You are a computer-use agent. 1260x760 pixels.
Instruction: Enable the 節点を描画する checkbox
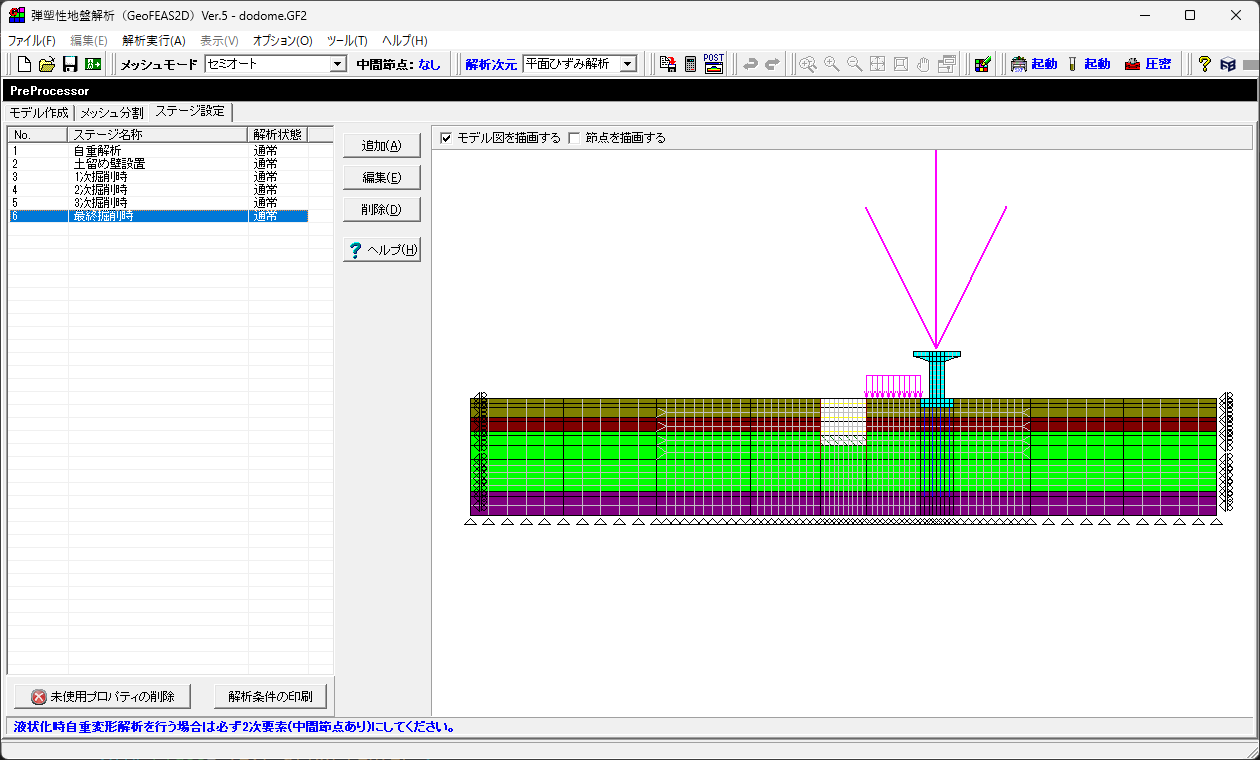click(x=574, y=138)
